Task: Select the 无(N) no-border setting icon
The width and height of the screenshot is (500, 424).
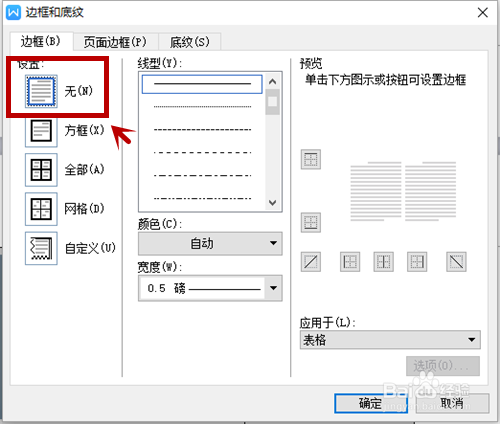Action: [41, 91]
